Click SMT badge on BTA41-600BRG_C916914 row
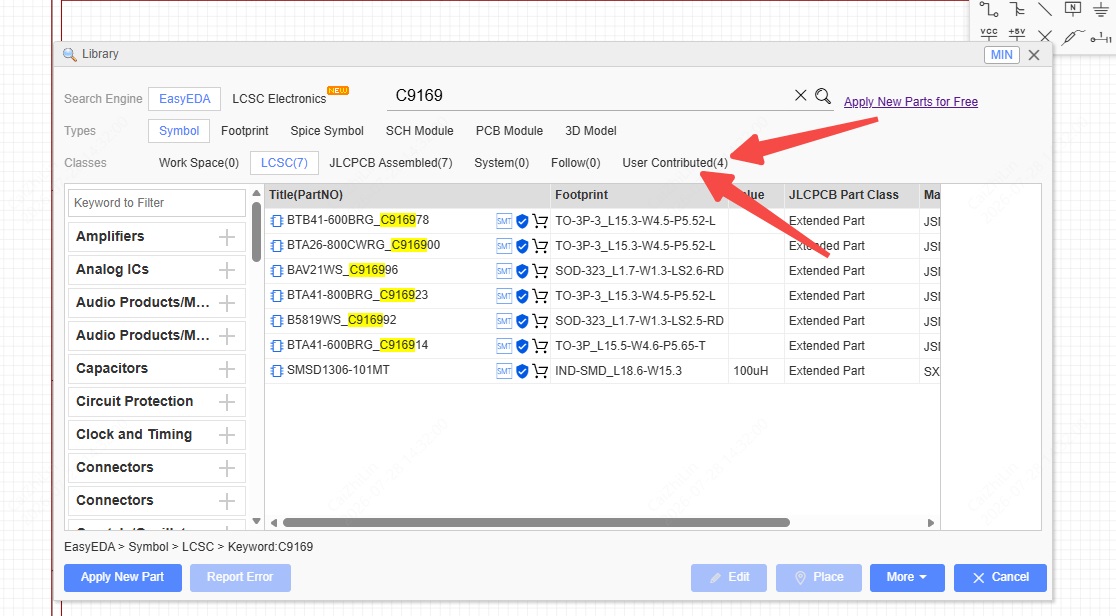Viewport: 1116px width, 616px height. tap(504, 345)
